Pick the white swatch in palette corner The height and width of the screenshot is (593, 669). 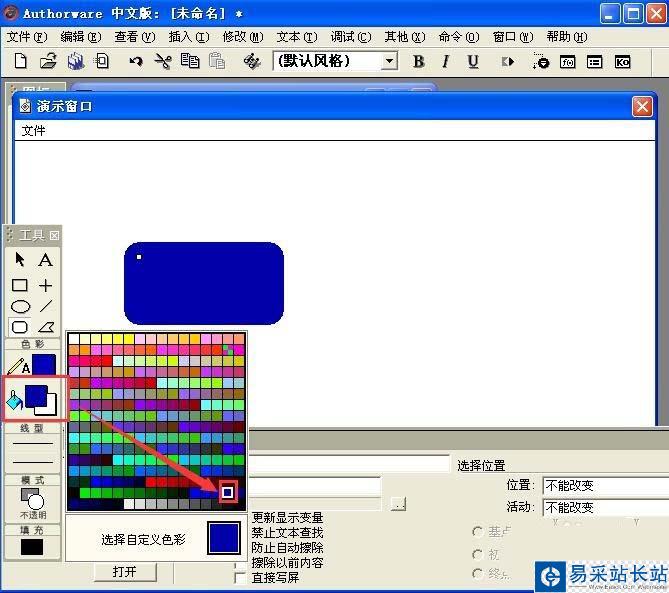click(74, 339)
